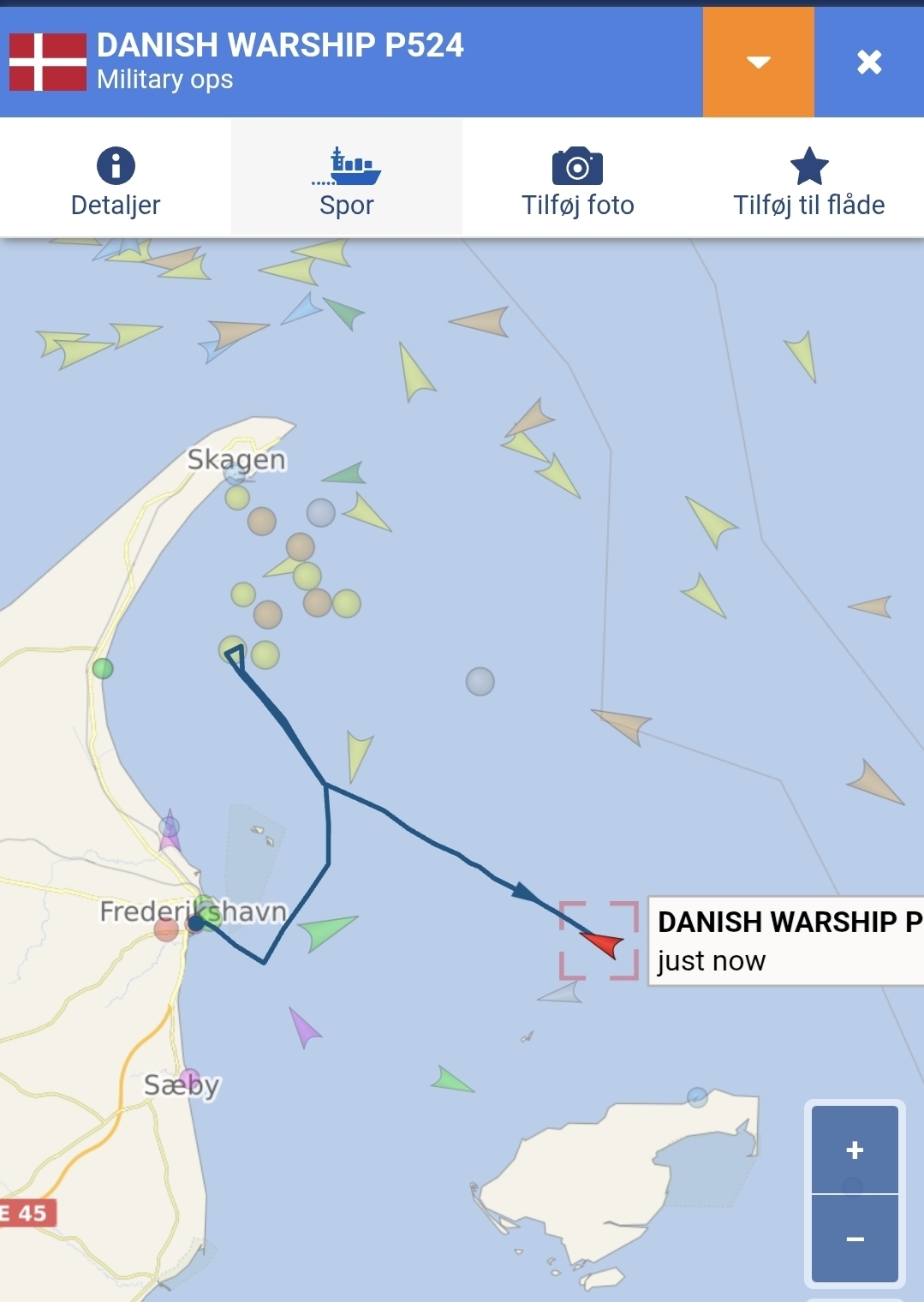This screenshot has height=1302, width=924.
Task: Select the red warship marker on the map
Action: click(x=604, y=944)
